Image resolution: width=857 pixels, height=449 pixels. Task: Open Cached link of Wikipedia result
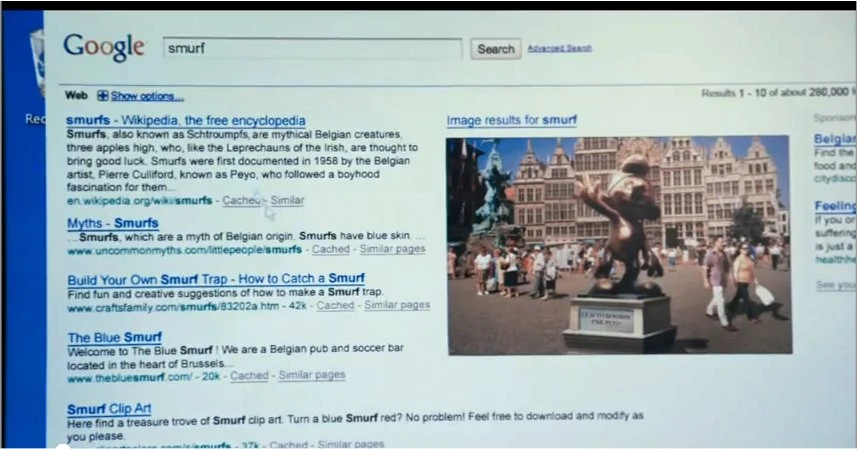[x=241, y=200]
